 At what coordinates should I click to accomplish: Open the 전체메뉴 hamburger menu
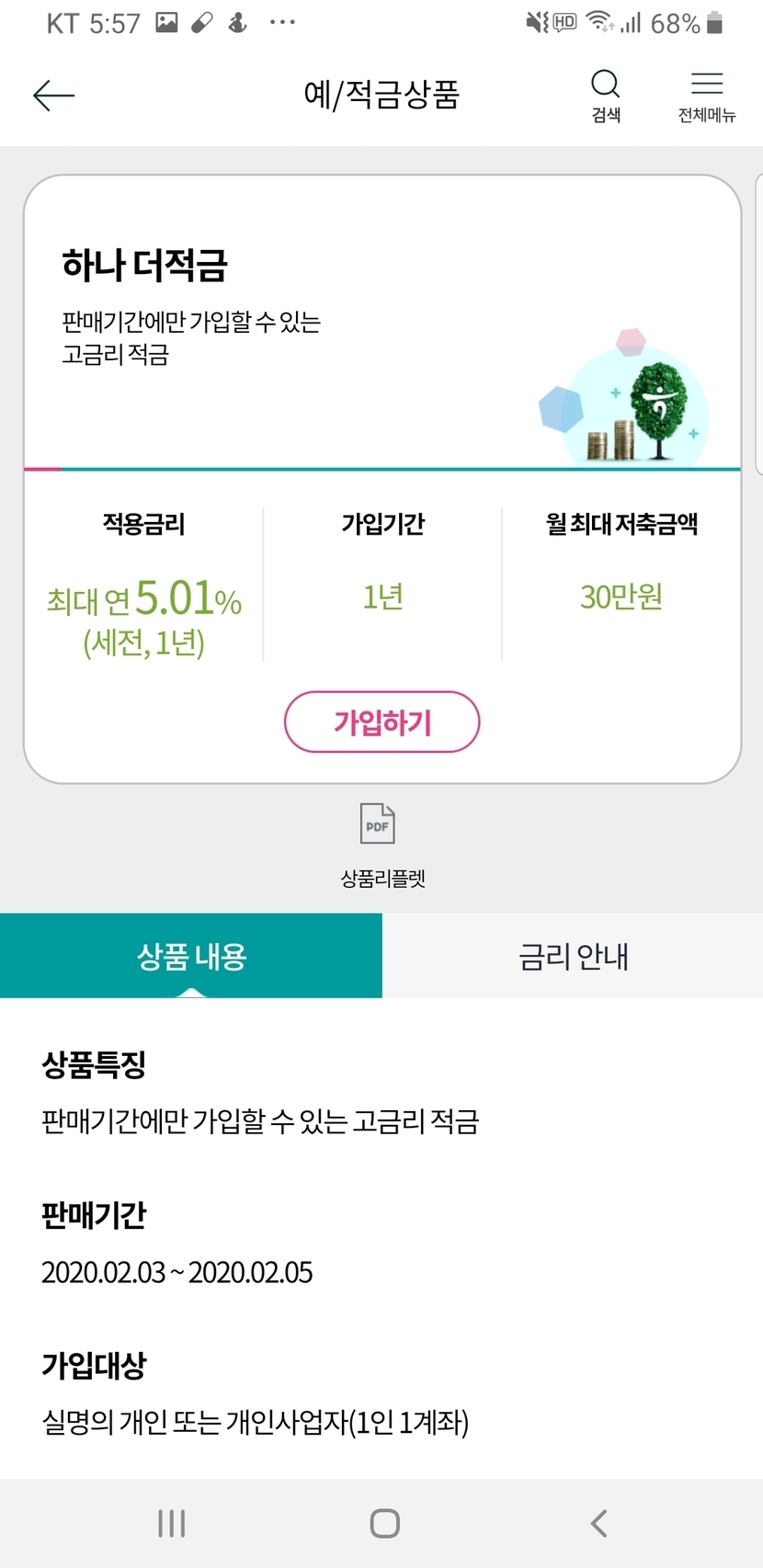[706, 94]
